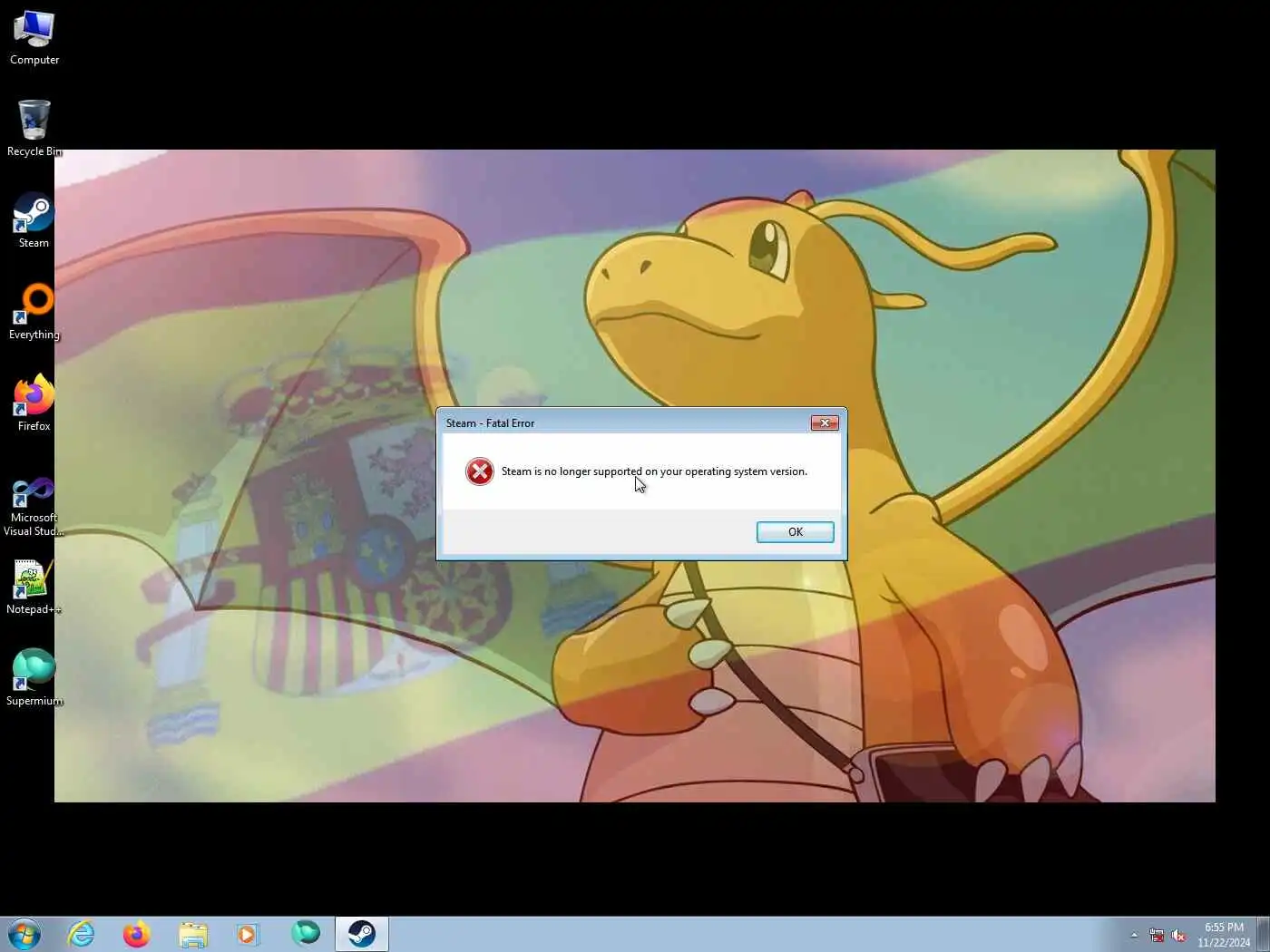Select the Firefox desktop shortcut
The image size is (1270, 952).
[x=34, y=403]
